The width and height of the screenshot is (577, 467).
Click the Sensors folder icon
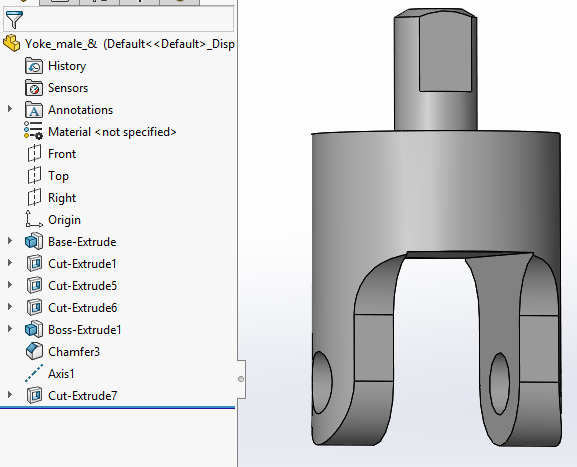[34, 88]
